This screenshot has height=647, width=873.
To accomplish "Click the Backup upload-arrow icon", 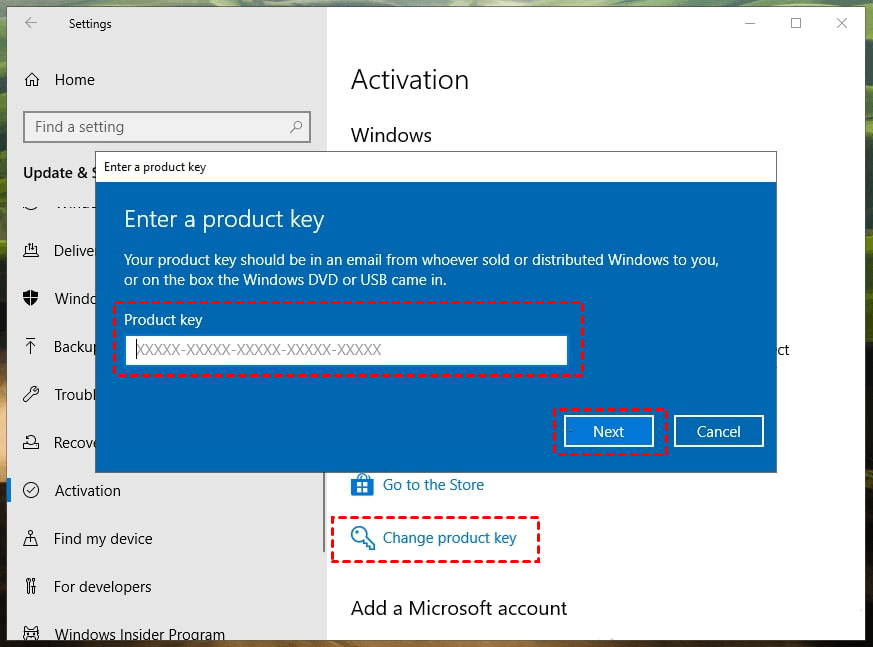I will point(32,347).
